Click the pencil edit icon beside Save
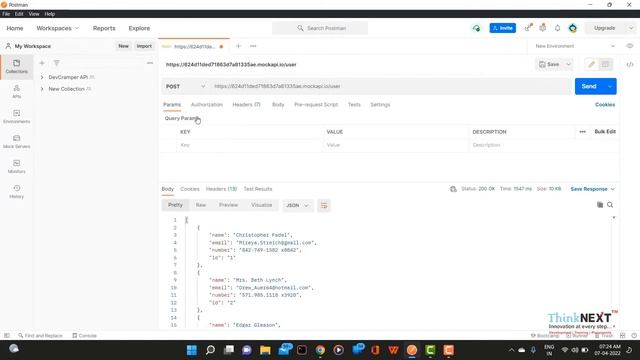Viewport: 640px width, 360px height. (591, 64)
